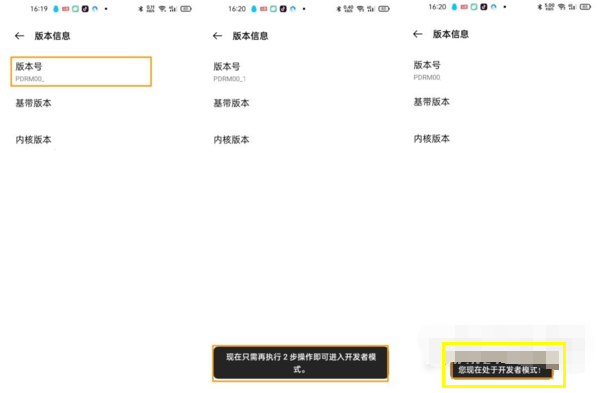The height and width of the screenshot is (393, 604).
Task: Tap cellular signal icon in right status bar
Action: coord(572,7)
